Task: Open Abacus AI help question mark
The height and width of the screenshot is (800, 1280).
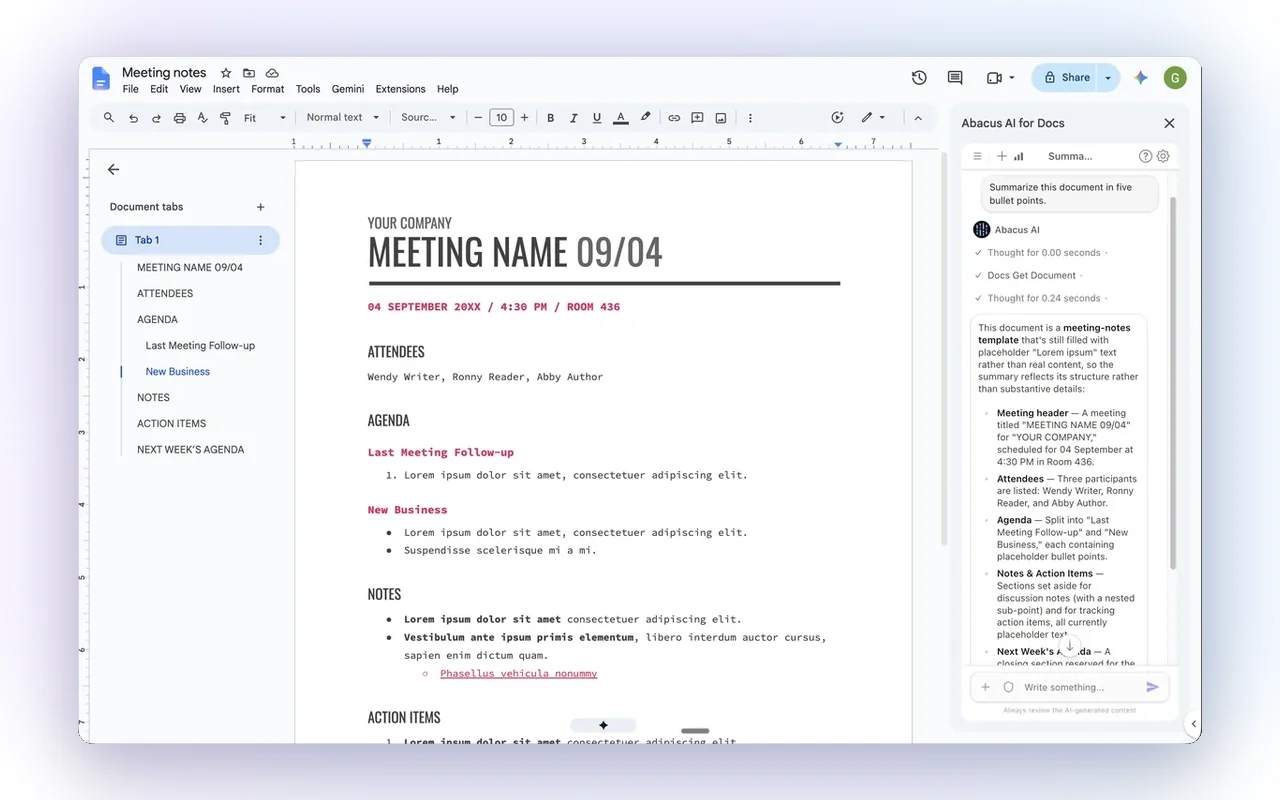Action: click(x=1146, y=156)
